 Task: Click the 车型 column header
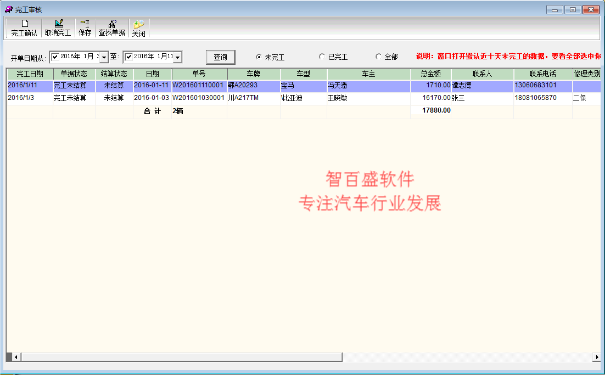[304, 74]
